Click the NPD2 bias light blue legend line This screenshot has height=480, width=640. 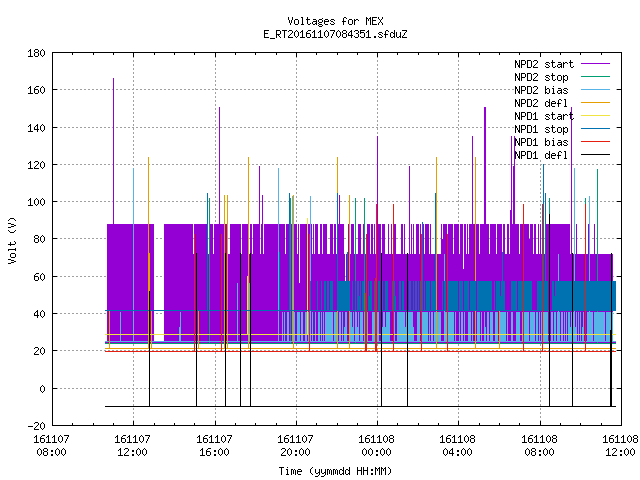pos(595,90)
